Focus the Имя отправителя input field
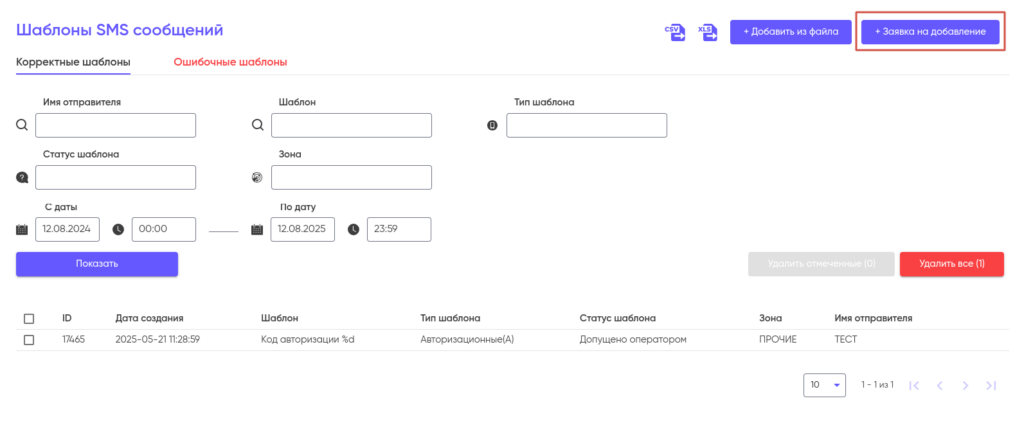The height and width of the screenshot is (421, 1024). 116,125
